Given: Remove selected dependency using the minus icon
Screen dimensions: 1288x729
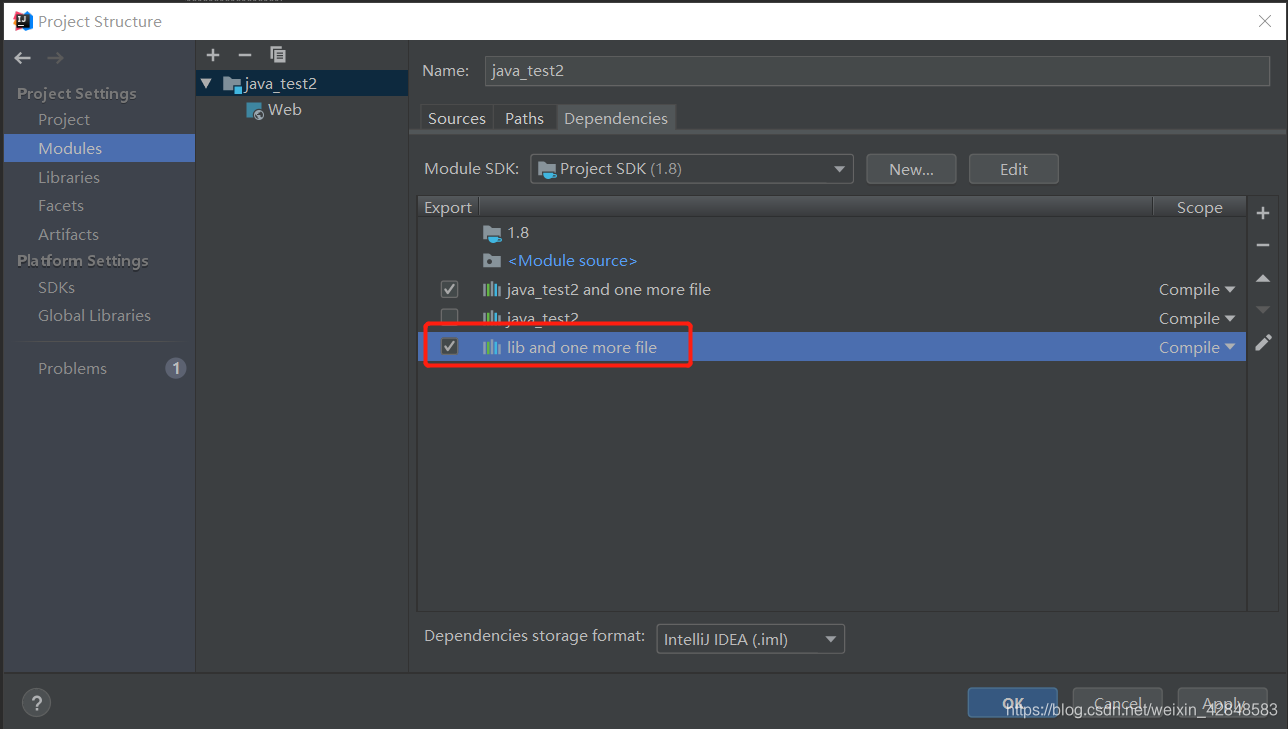Looking at the screenshot, I should tap(1262, 245).
